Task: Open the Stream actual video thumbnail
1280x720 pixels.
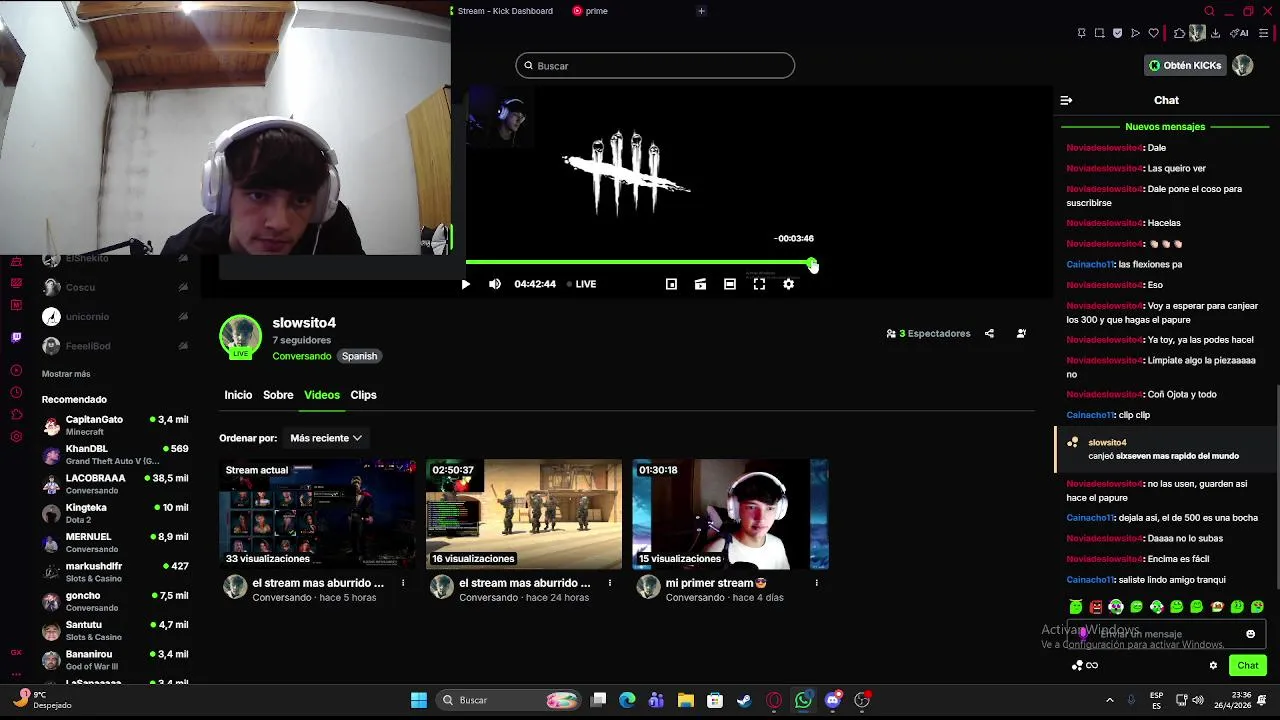Action: coord(318,514)
